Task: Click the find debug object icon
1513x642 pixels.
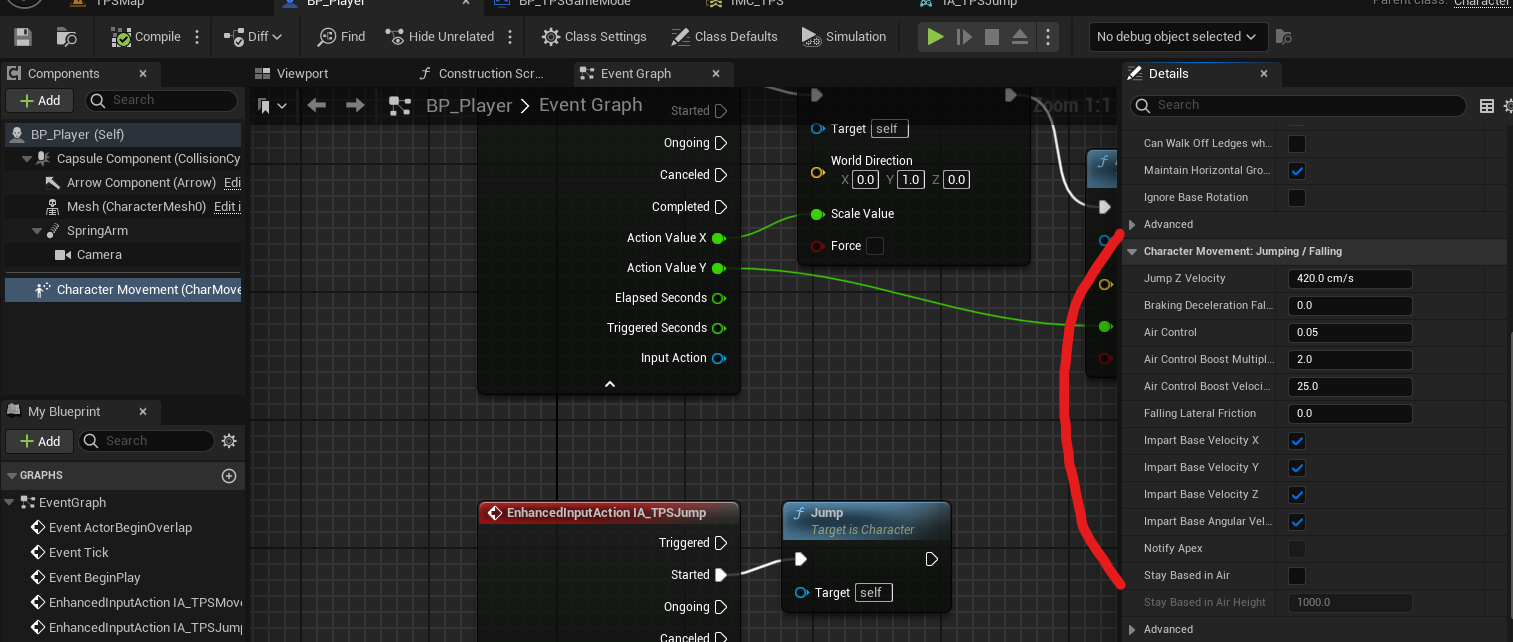Action: [x=1284, y=37]
